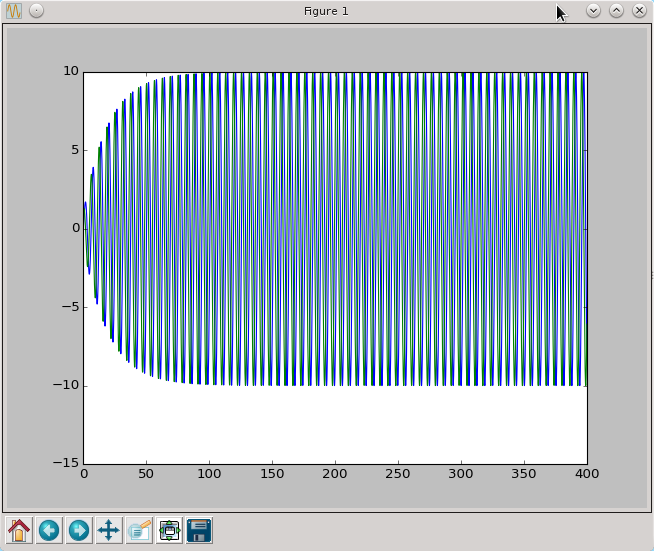654x551 pixels.
Task: Close the Figure 1 window
Action: point(638,11)
